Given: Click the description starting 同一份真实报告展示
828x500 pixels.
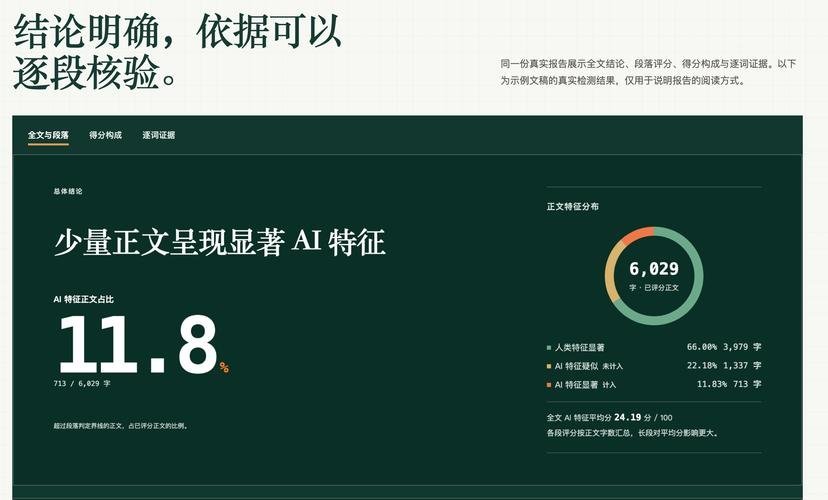Looking at the screenshot, I should [x=648, y=72].
